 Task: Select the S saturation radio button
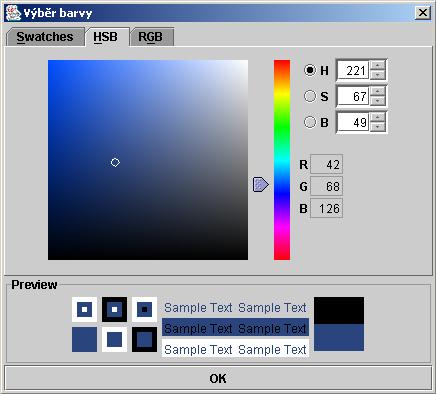[310, 96]
